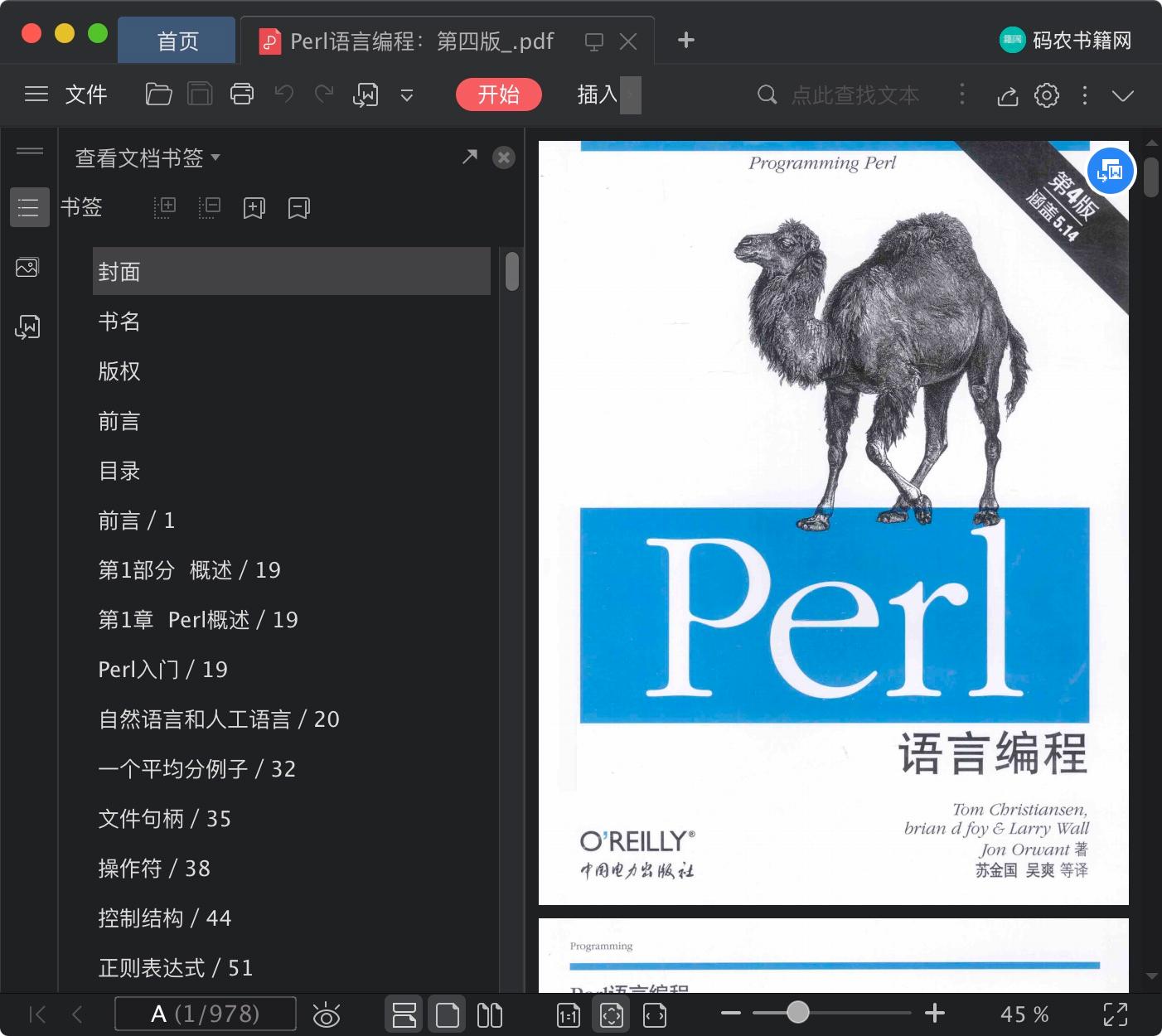The image size is (1162, 1036).
Task: Toggle continuous scrolling view
Action: pyautogui.click(x=404, y=1014)
